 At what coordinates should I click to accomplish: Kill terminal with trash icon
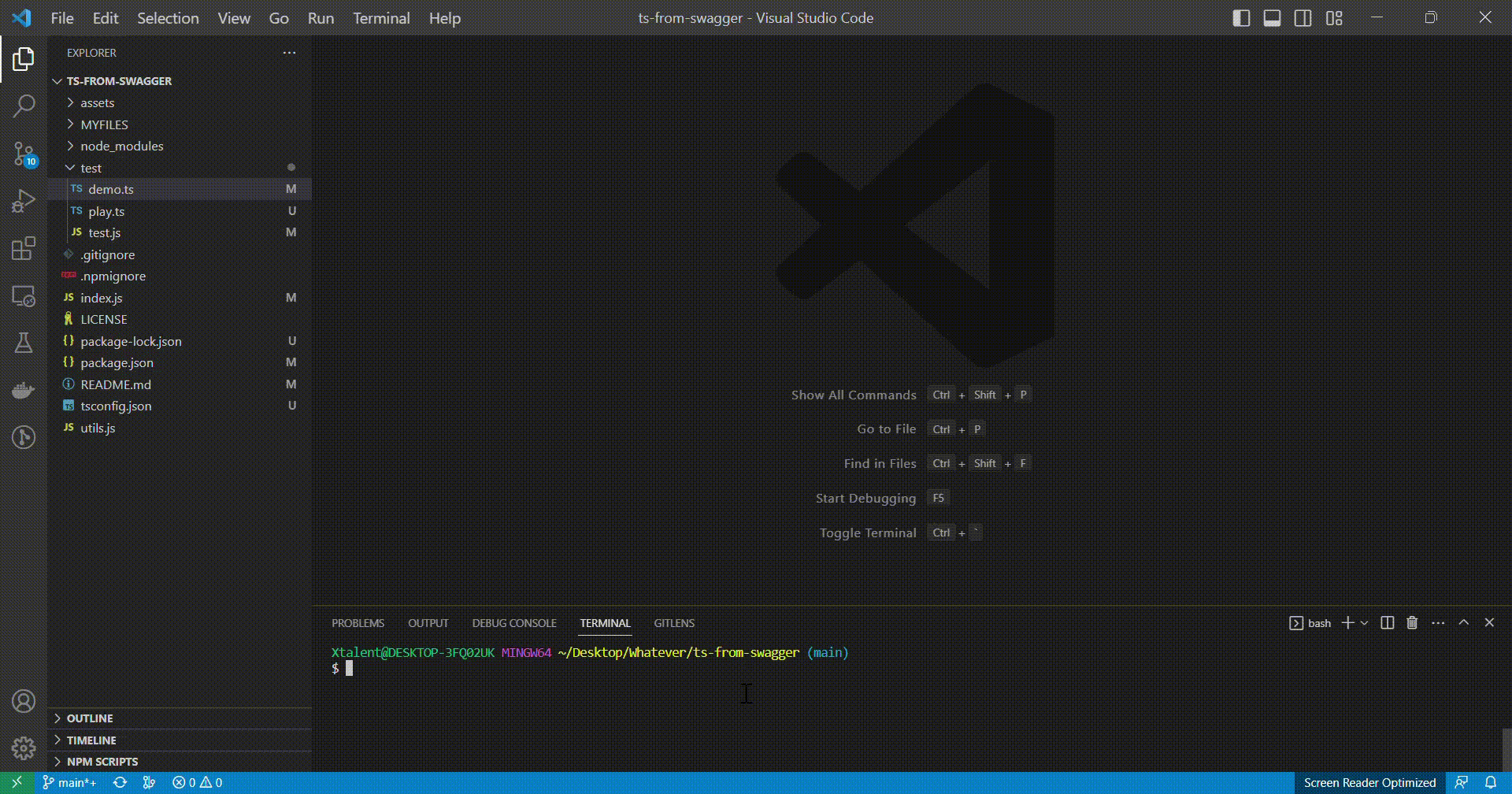coord(1412,623)
